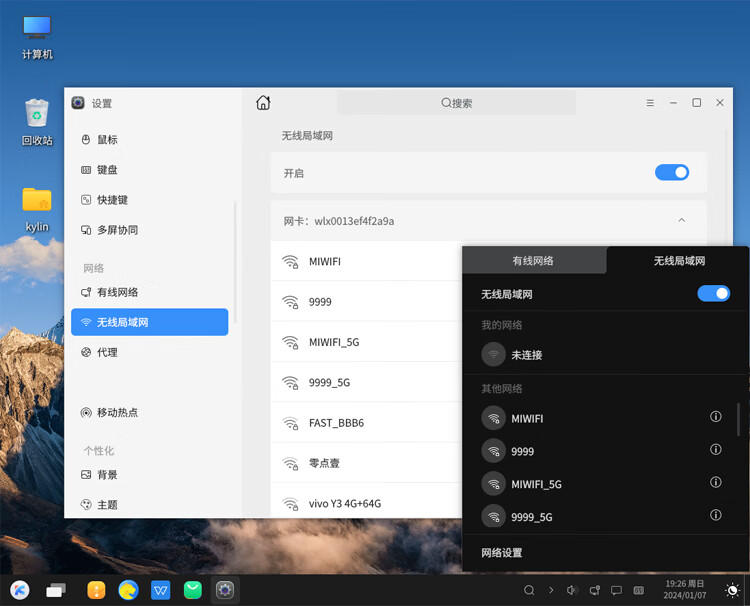Open 网络设置 at bottom of popup
The width and height of the screenshot is (750, 606).
point(502,553)
